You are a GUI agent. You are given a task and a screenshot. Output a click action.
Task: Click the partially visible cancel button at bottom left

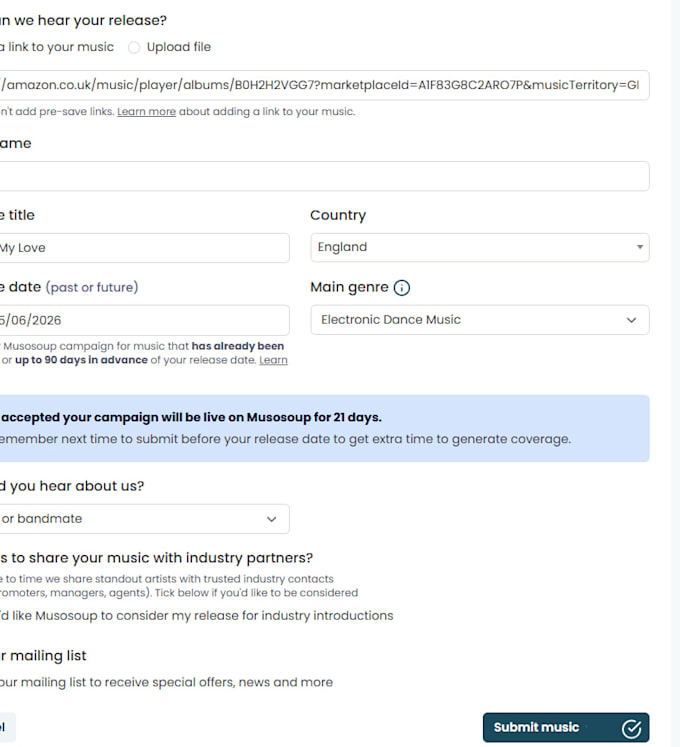[7, 727]
